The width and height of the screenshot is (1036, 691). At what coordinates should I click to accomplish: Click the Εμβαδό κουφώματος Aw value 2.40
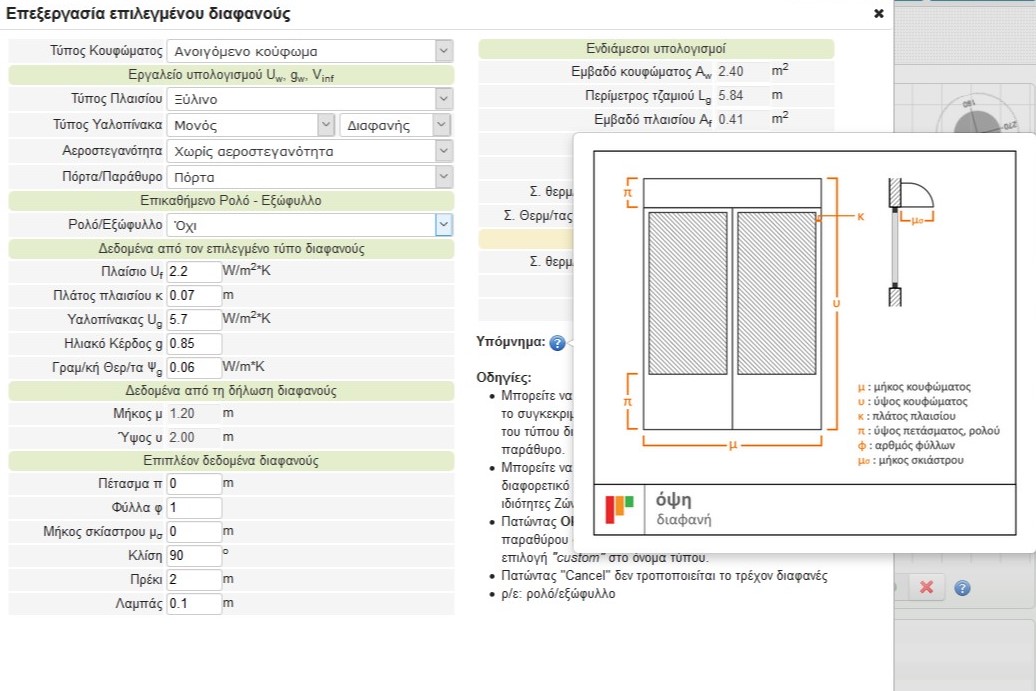(x=743, y=71)
